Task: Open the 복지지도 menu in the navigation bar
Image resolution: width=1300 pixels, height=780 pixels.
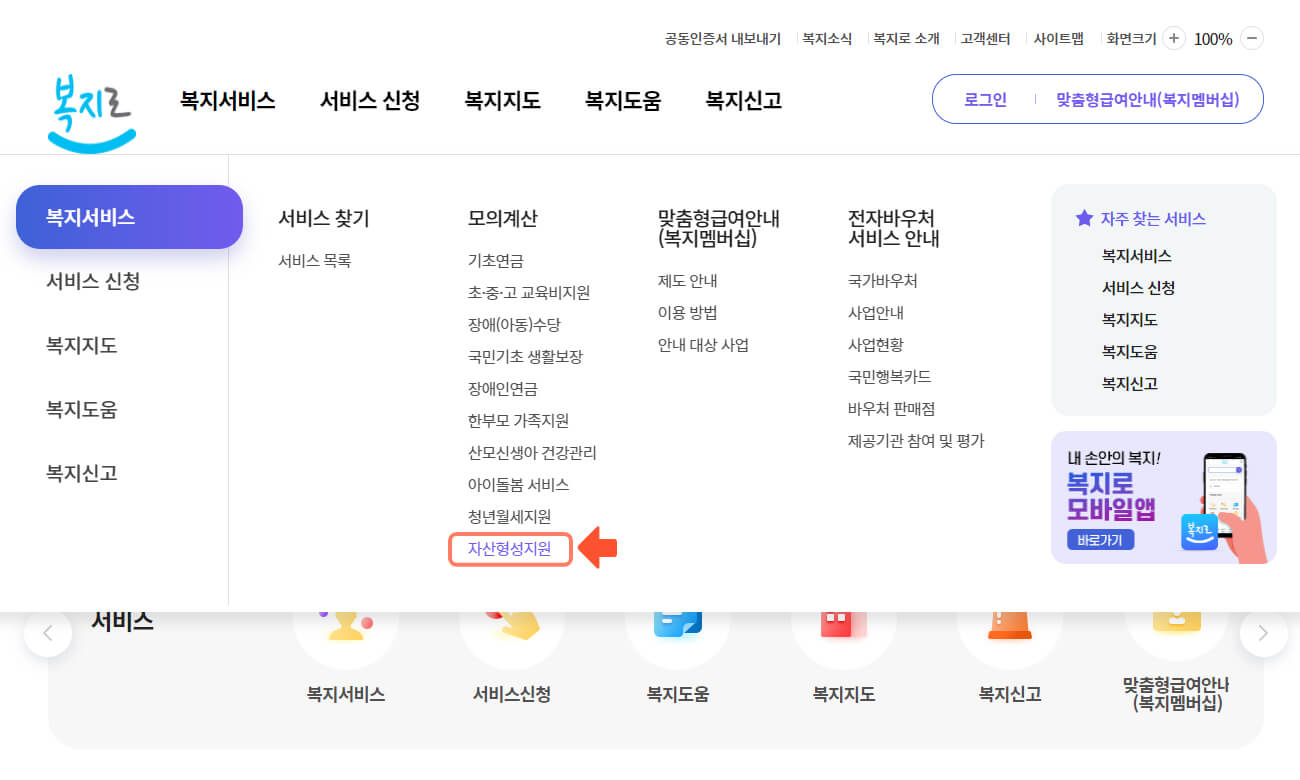Action: [x=501, y=100]
